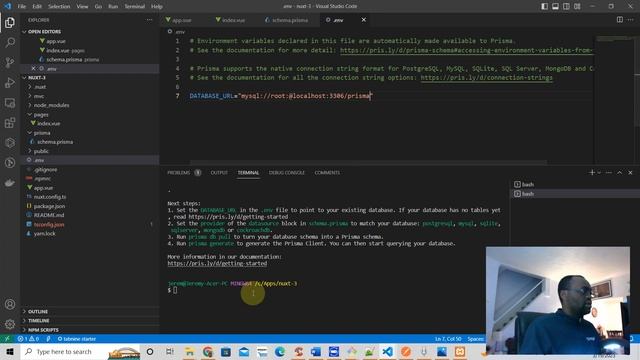Viewport: 640px width, 360px height.
Task: Open the Run and Debug view
Action: click(10, 82)
